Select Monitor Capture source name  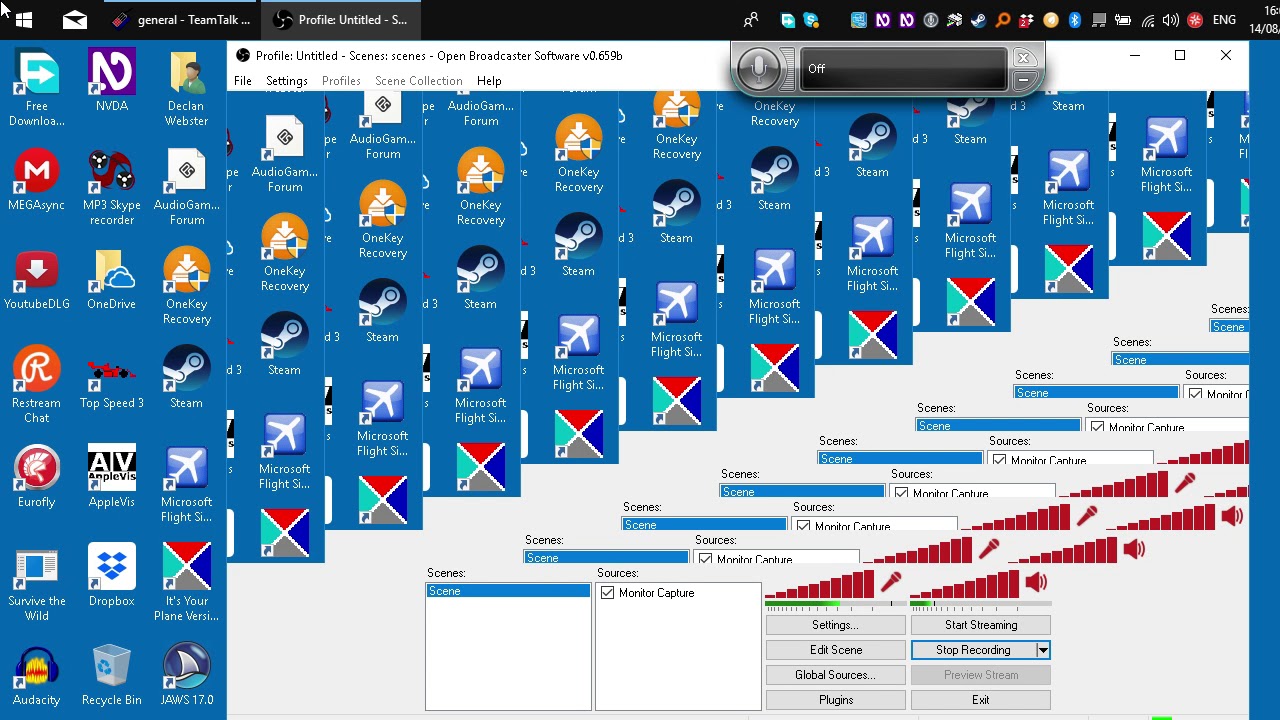[x=656, y=593]
